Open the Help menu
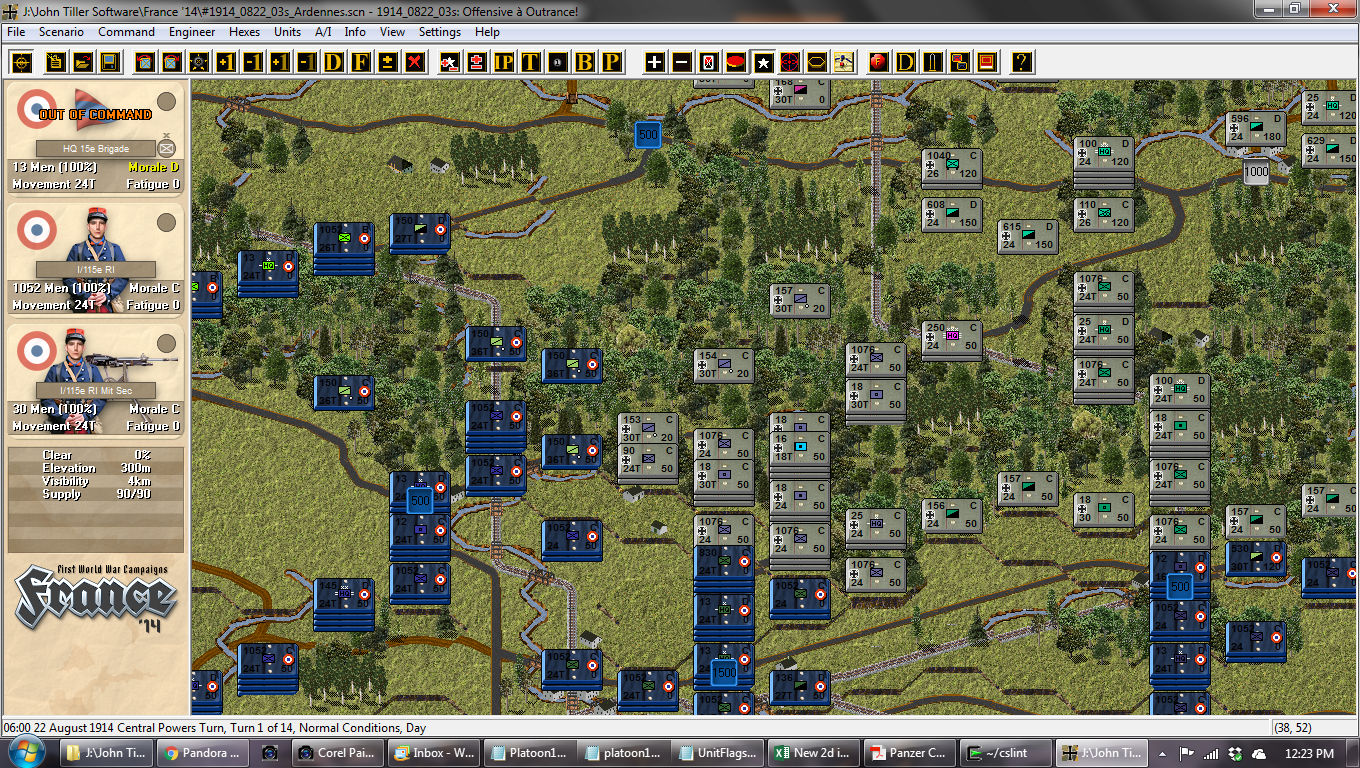1360x768 pixels. click(x=487, y=32)
